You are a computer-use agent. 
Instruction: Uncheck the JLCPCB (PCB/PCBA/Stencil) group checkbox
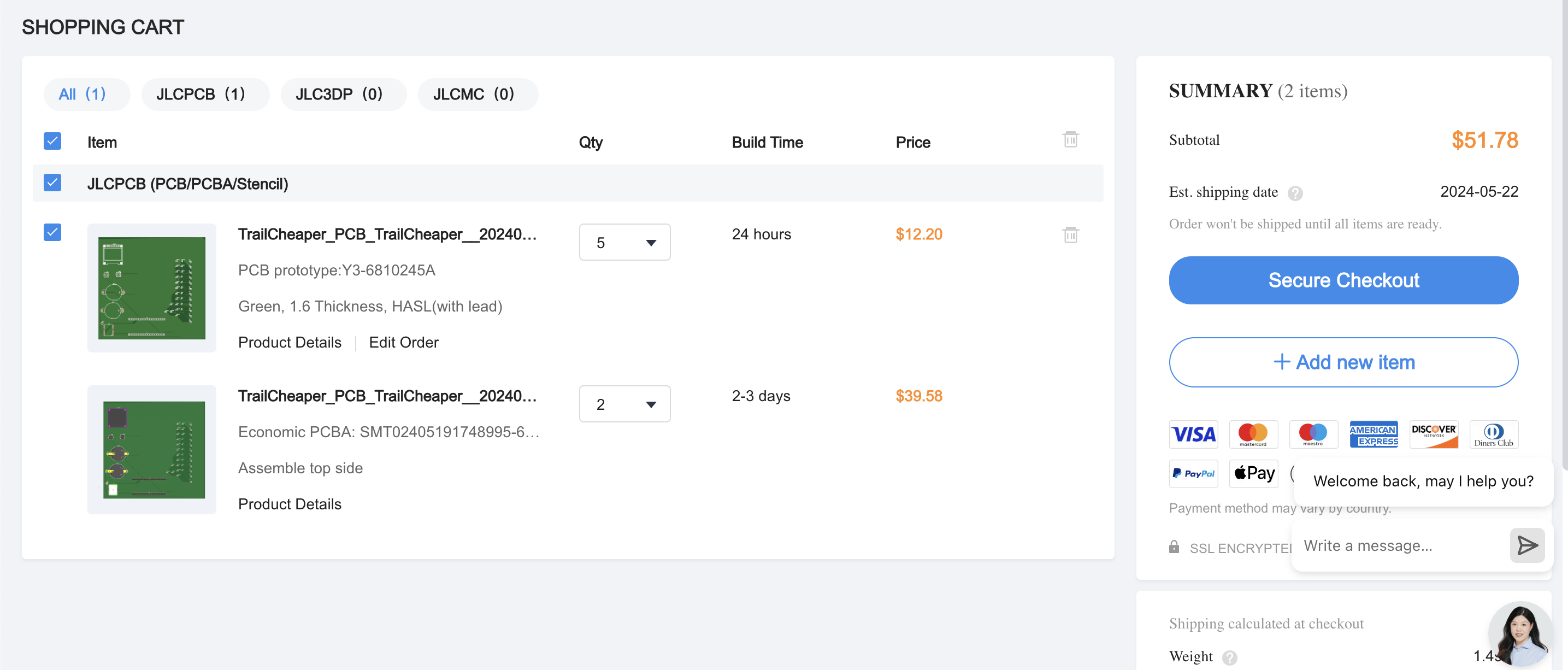(52, 183)
